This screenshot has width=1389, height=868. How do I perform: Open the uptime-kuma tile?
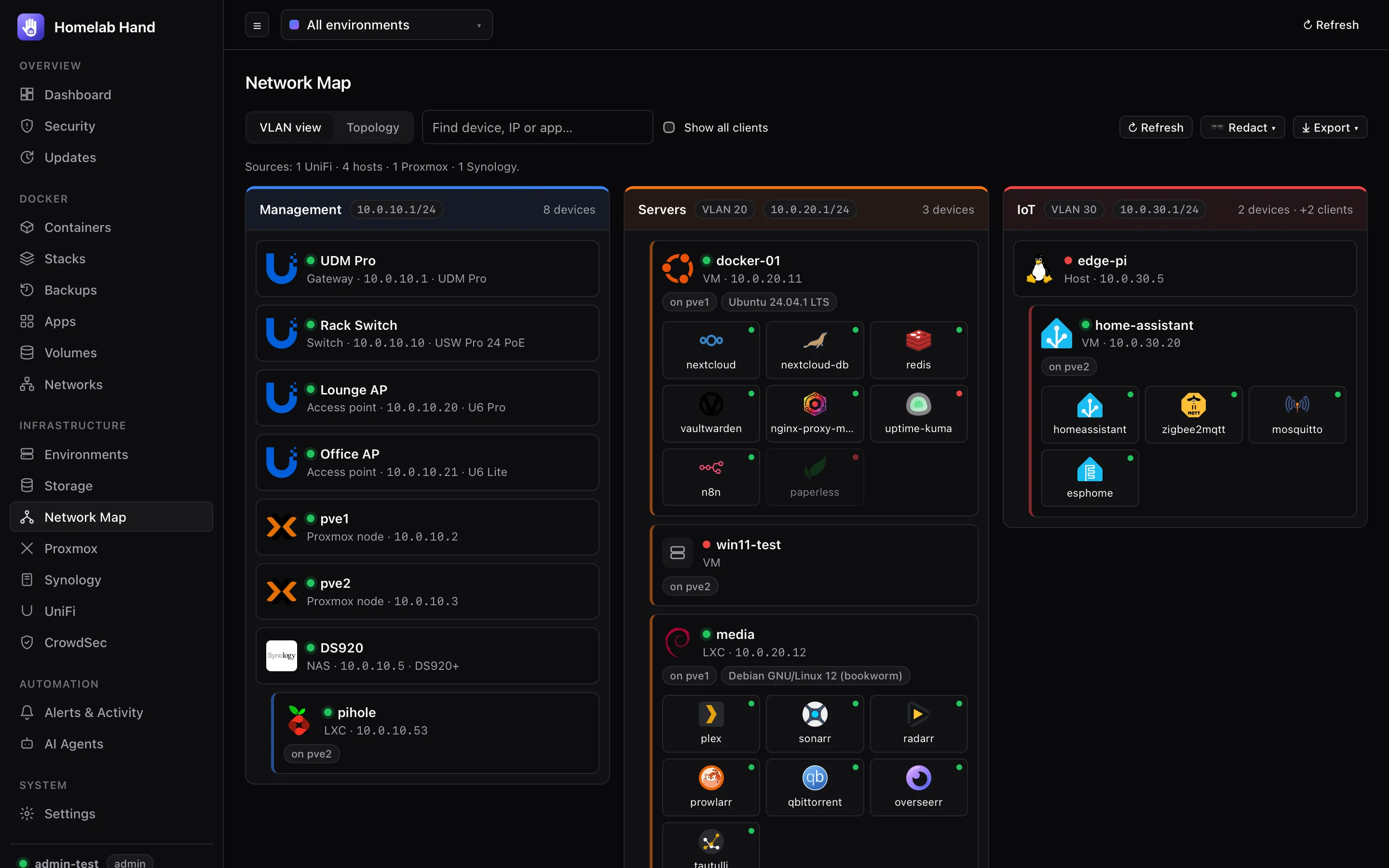918,413
